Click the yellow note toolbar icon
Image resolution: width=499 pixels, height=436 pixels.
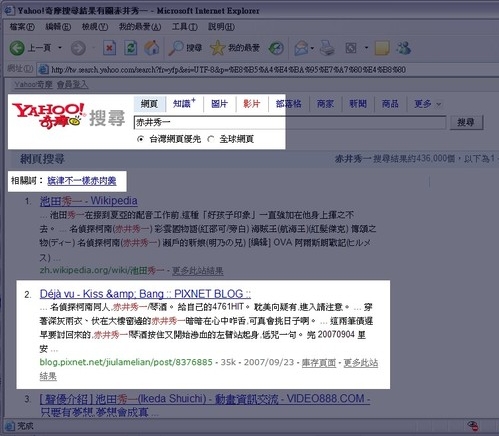click(x=382, y=48)
